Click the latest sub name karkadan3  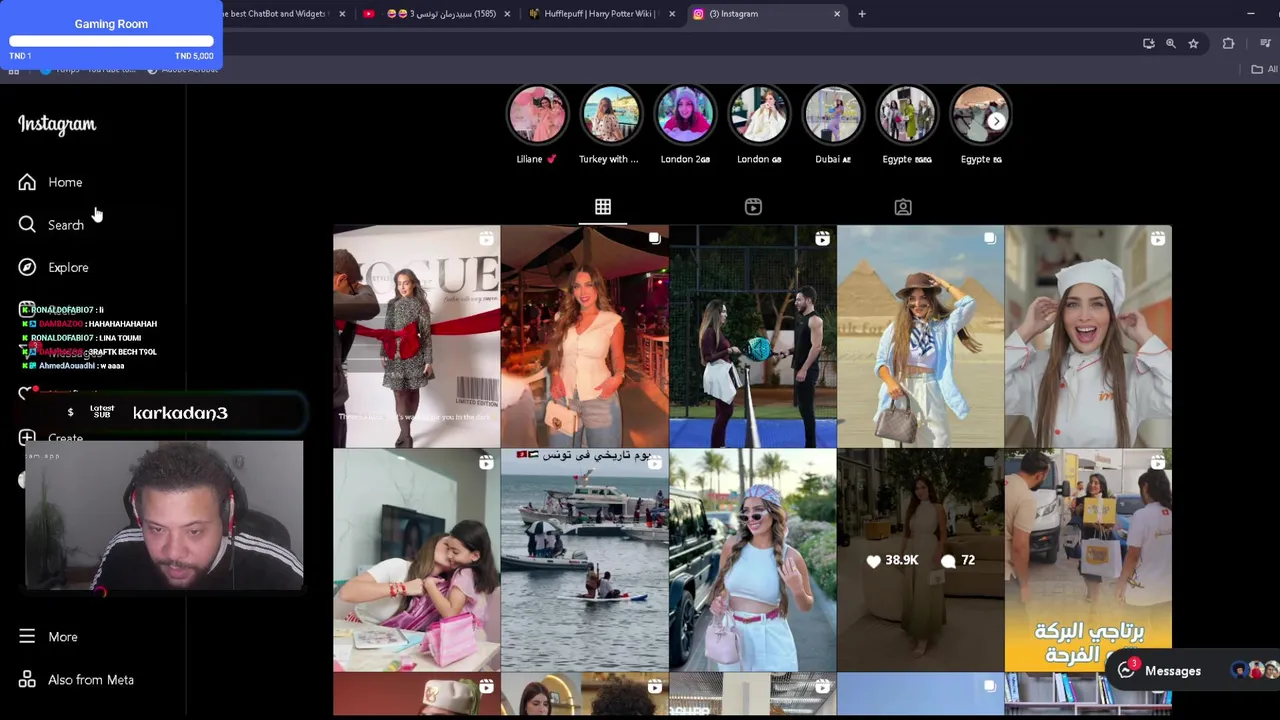(x=180, y=413)
